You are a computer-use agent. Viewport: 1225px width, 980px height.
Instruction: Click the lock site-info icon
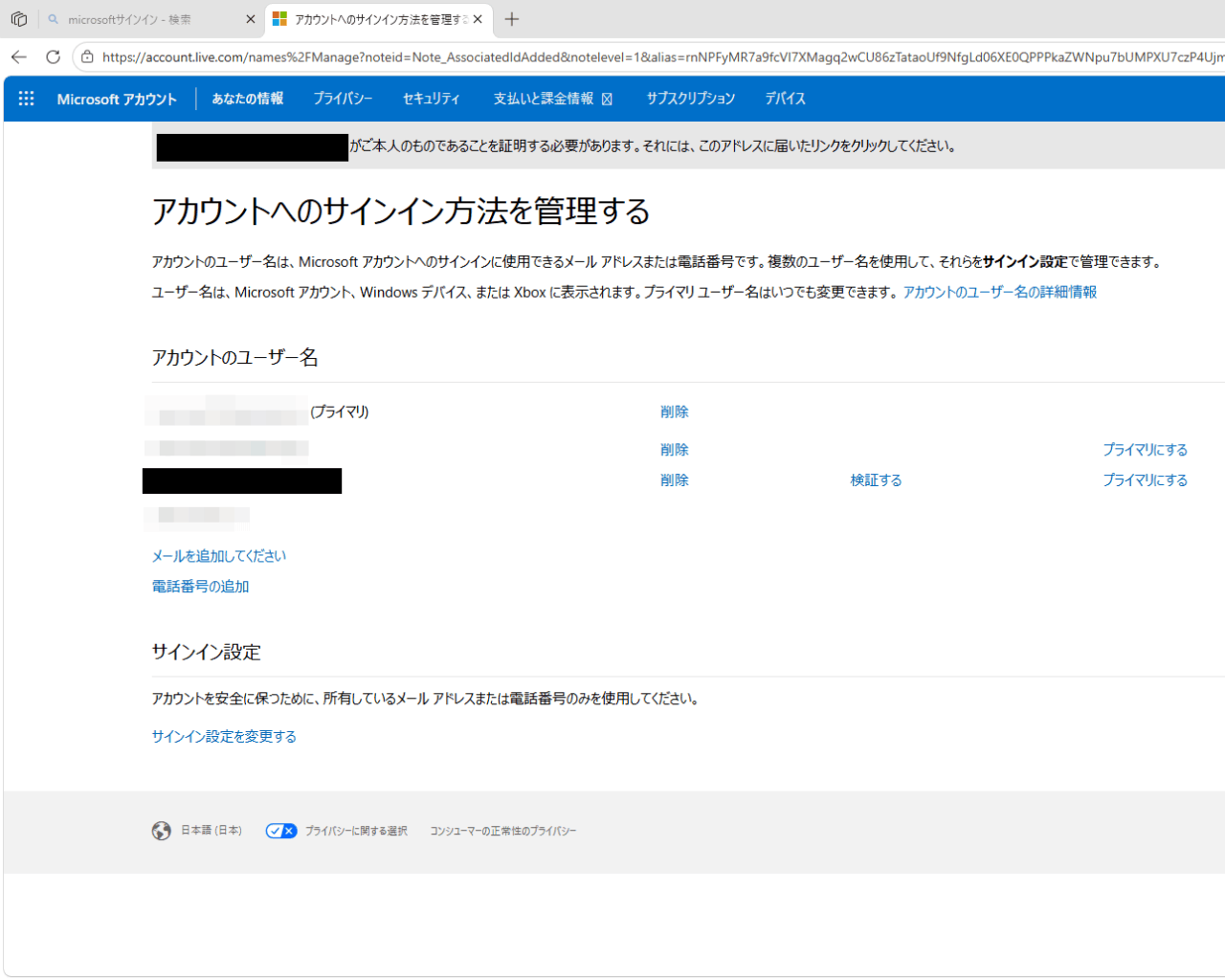click(87, 57)
